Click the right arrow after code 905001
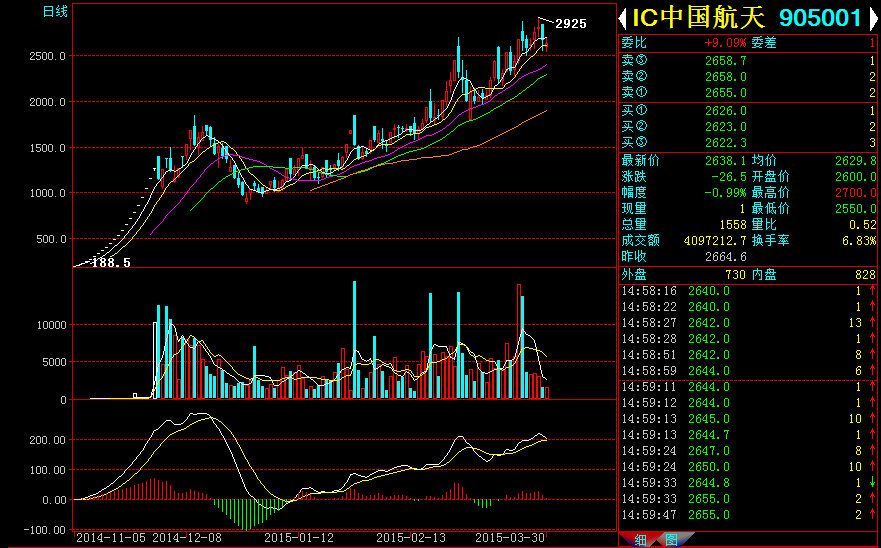Image resolution: width=881 pixels, height=548 pixels. [x=873, y=18]
